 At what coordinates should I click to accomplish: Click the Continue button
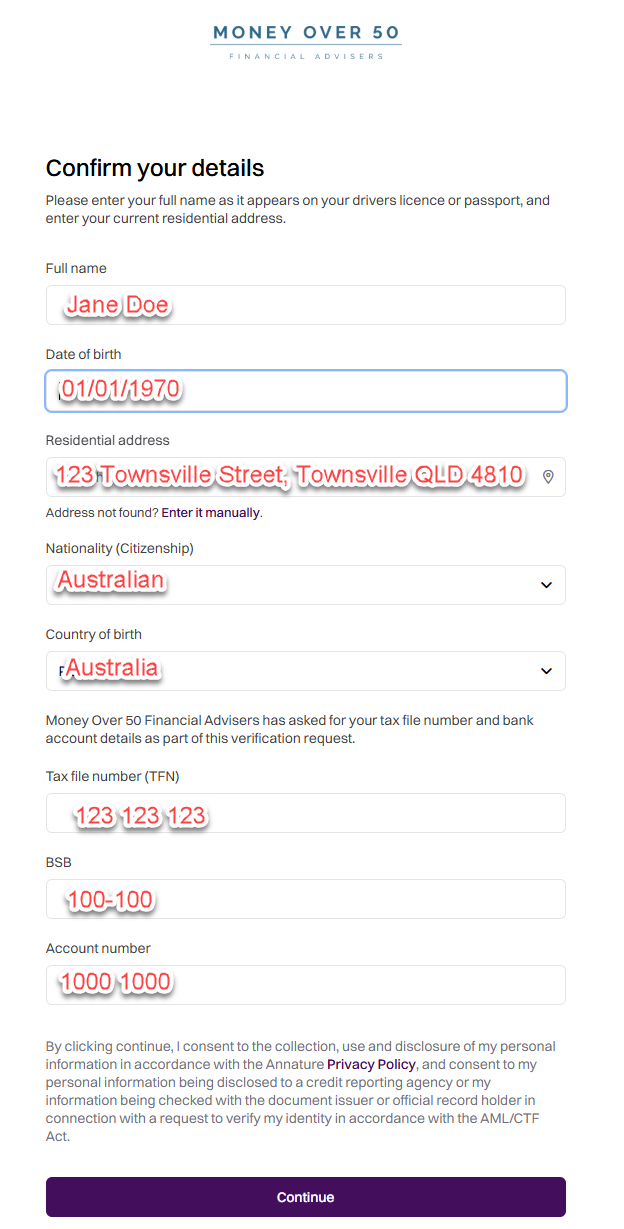pyautogui.click(x=306, y=1197)
